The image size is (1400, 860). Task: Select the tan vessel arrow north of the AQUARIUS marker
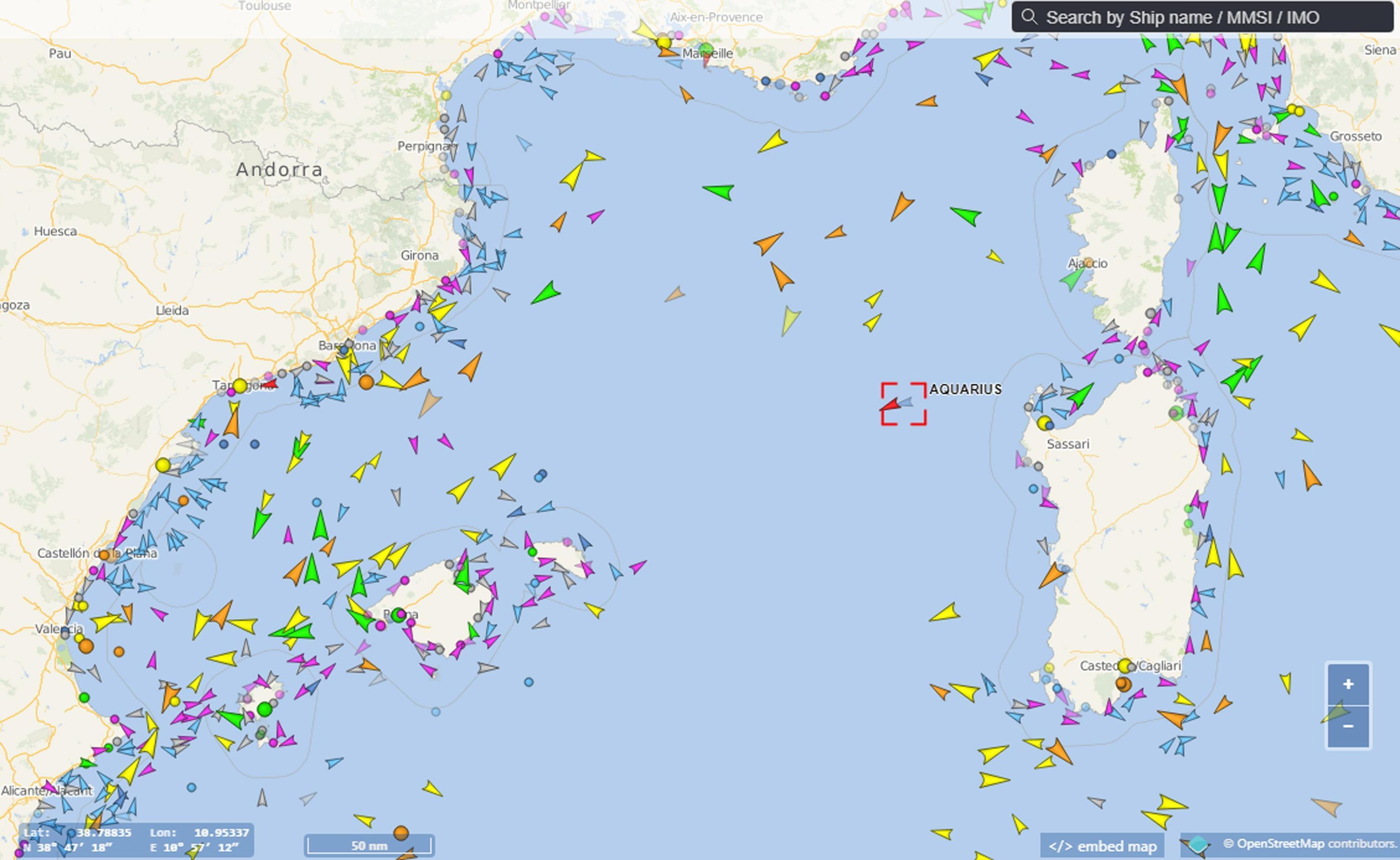tap(675, 294)
